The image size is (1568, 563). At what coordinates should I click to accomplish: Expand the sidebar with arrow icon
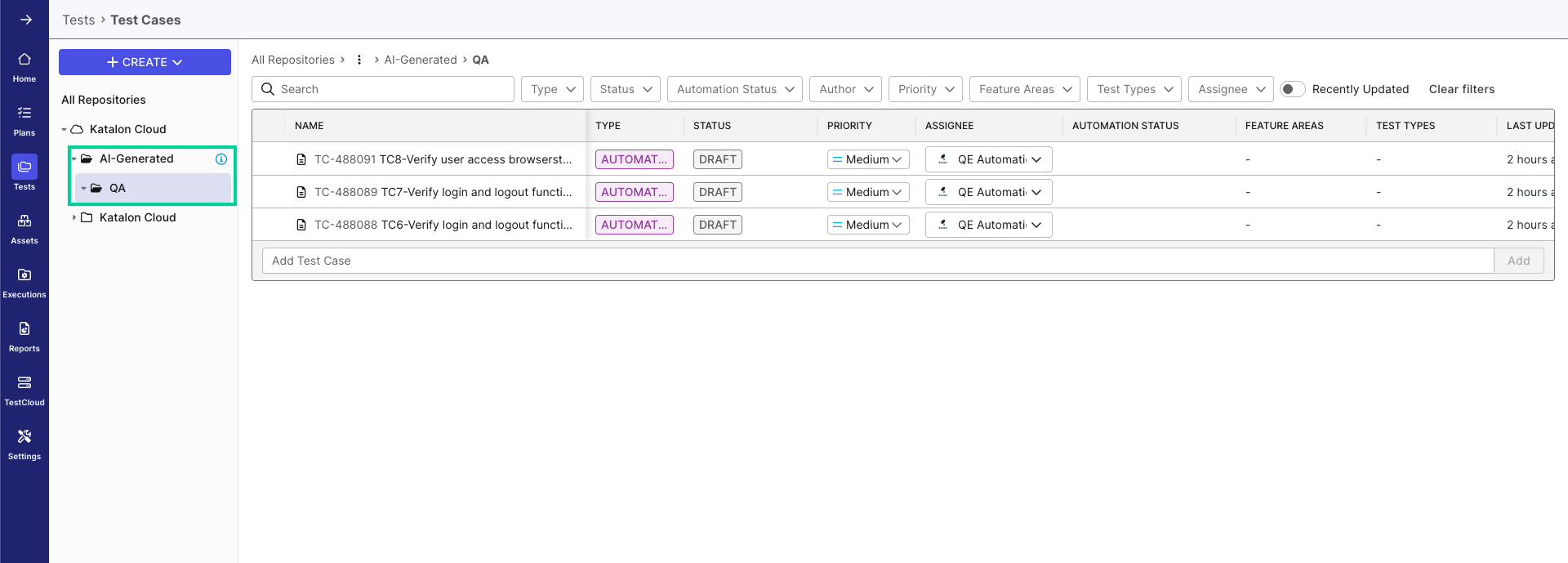click(x=26, y=20)
